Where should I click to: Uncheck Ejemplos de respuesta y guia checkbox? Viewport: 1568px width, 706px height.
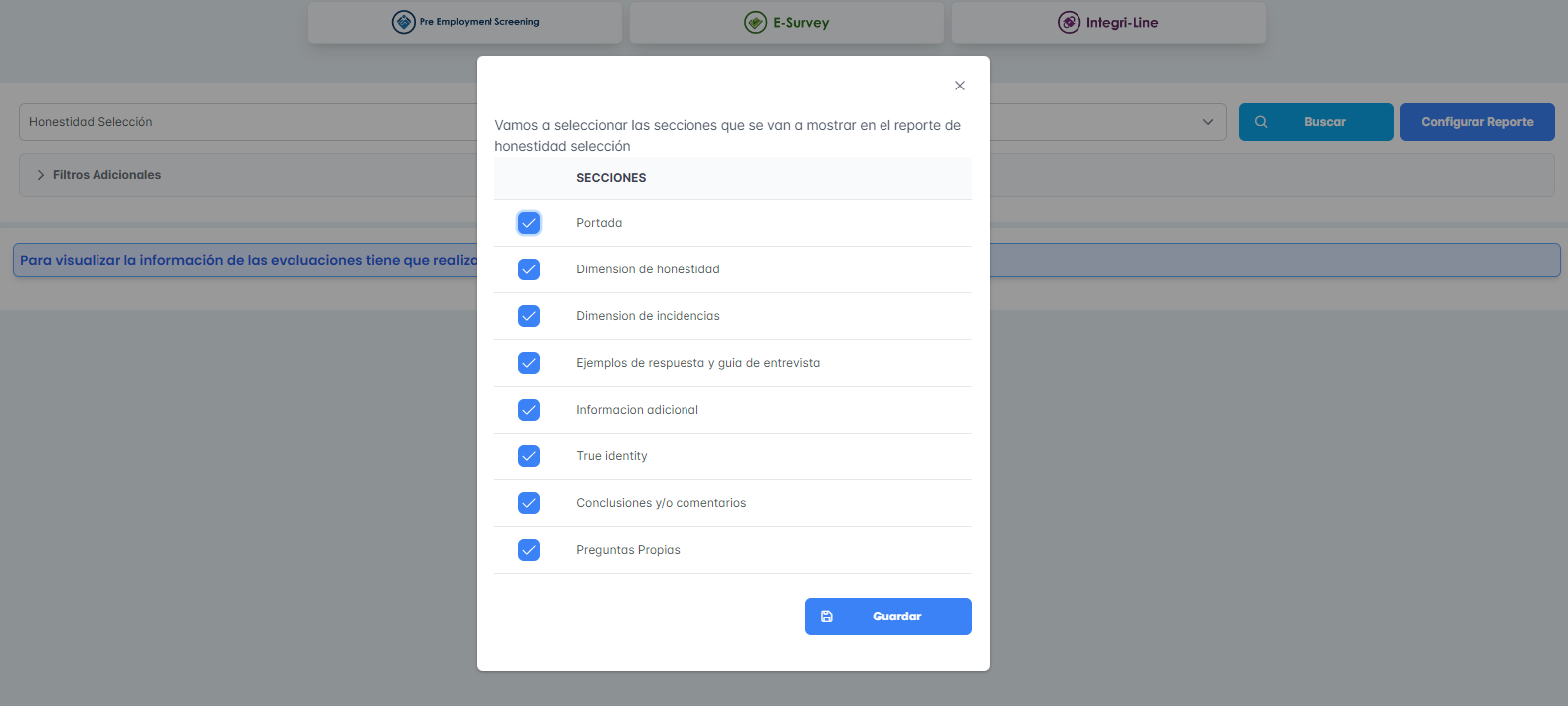(529, 363)
